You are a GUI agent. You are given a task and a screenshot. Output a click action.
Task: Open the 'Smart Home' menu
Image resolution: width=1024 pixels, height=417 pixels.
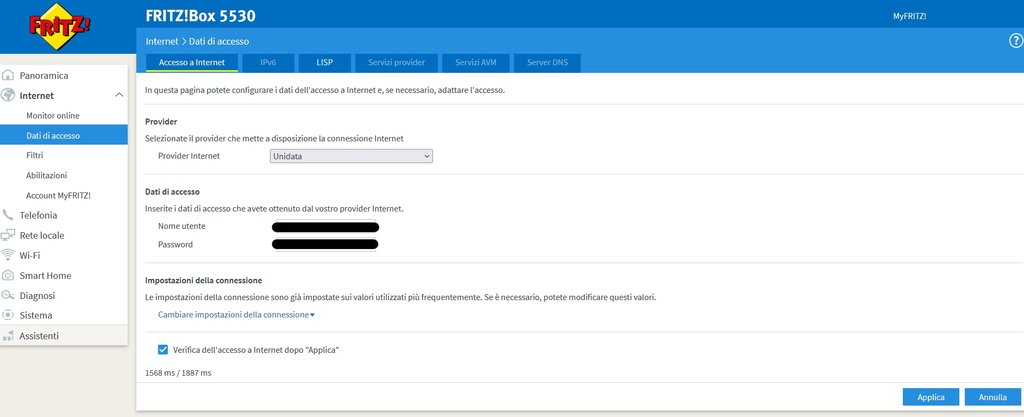pyautogui.click(x=45, y=275)
